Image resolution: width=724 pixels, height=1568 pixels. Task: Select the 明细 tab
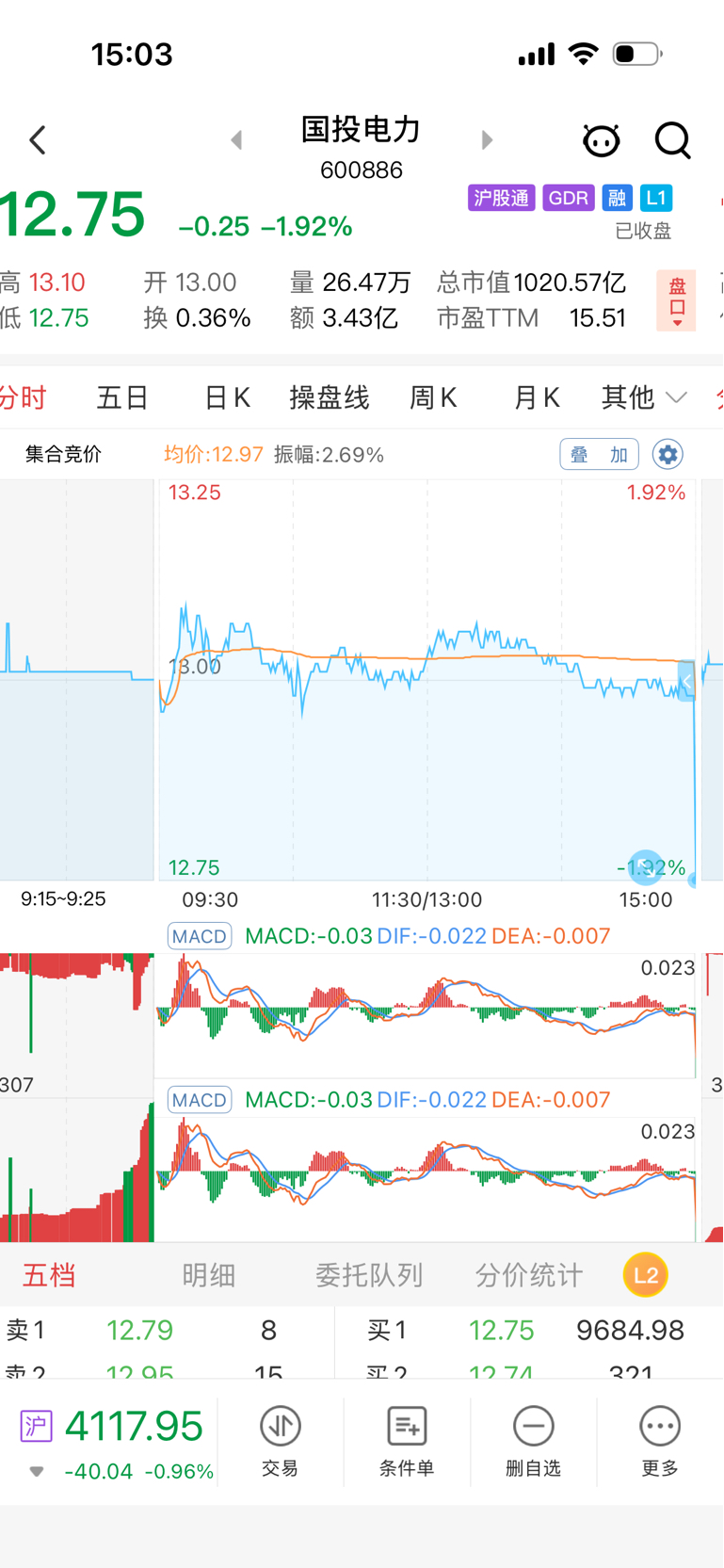[208, 1275]
